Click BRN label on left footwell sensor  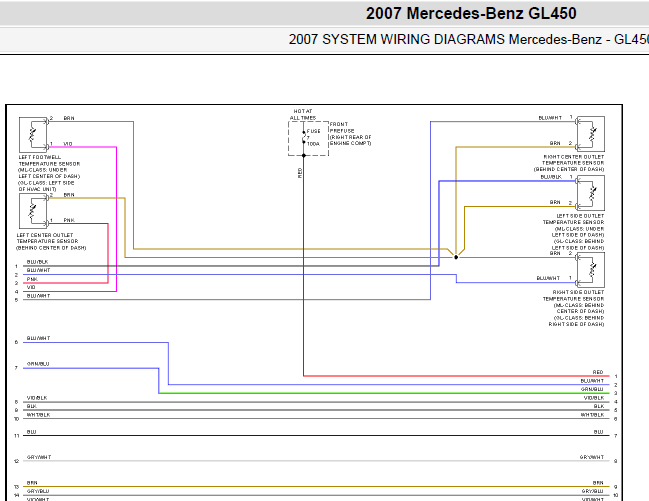[69, 118]
